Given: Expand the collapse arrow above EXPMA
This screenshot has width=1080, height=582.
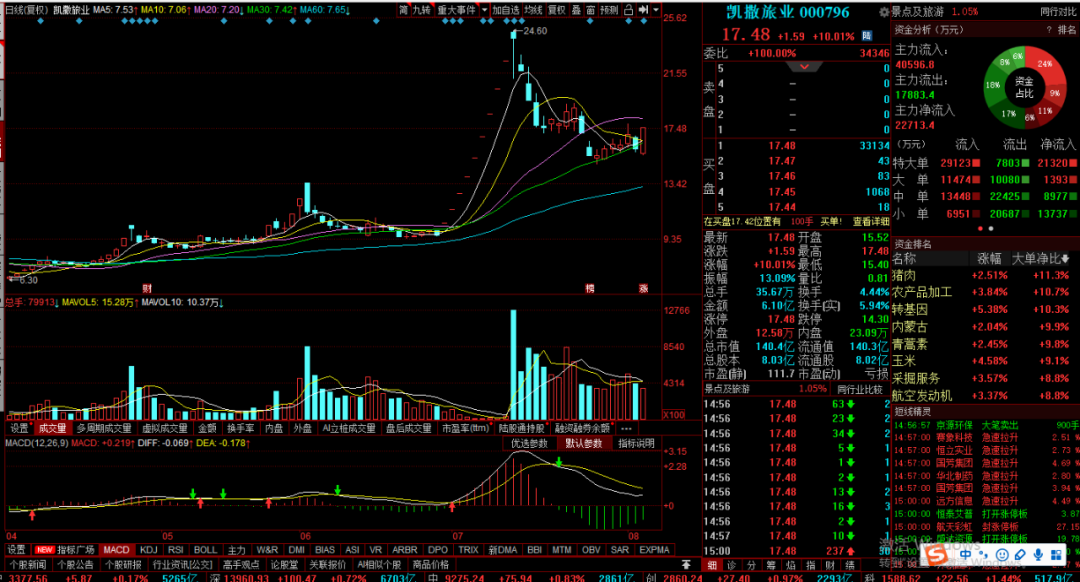Looking at the screenshot, I should pos(686,564).
